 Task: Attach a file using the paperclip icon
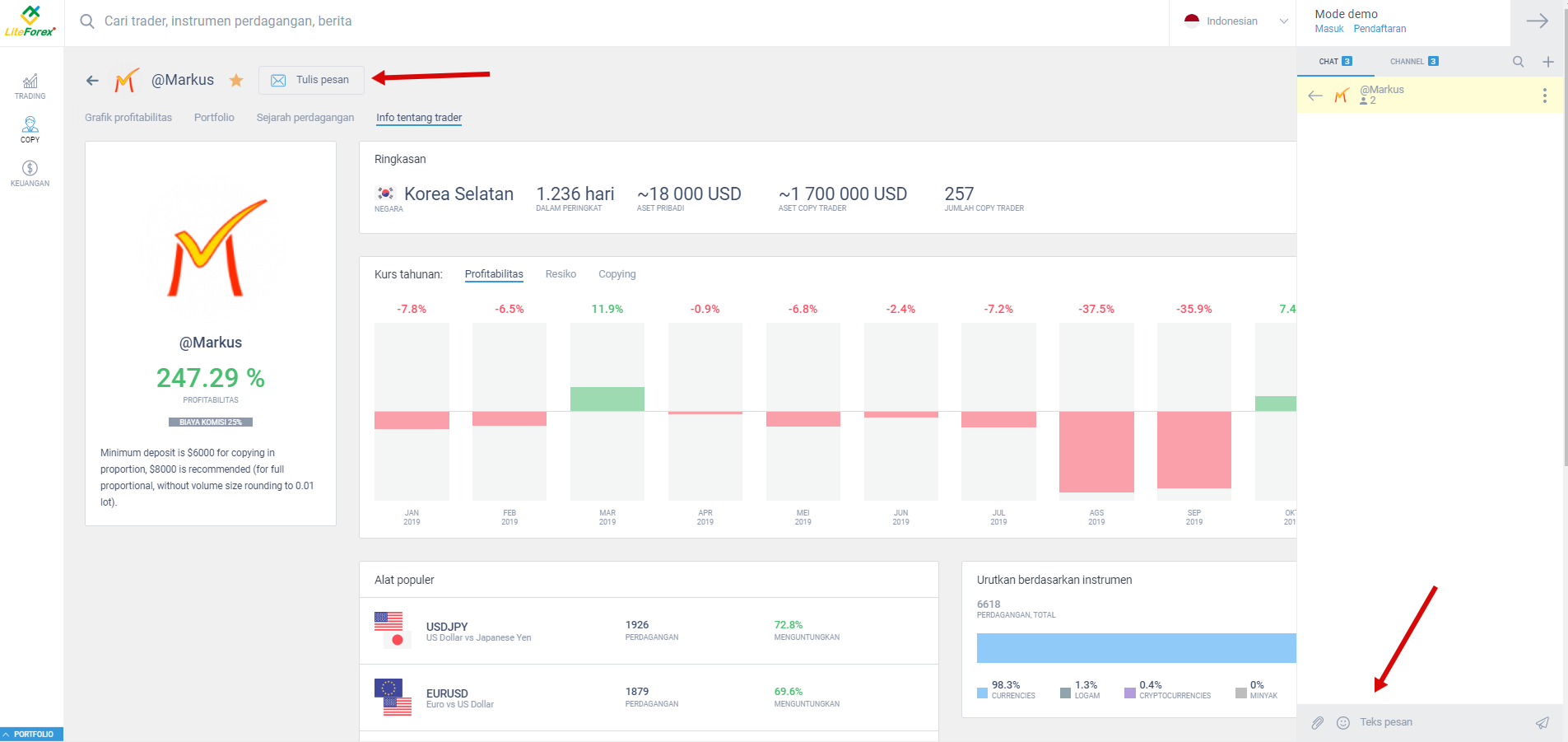pyautogui.click(x=1318, y=722)
